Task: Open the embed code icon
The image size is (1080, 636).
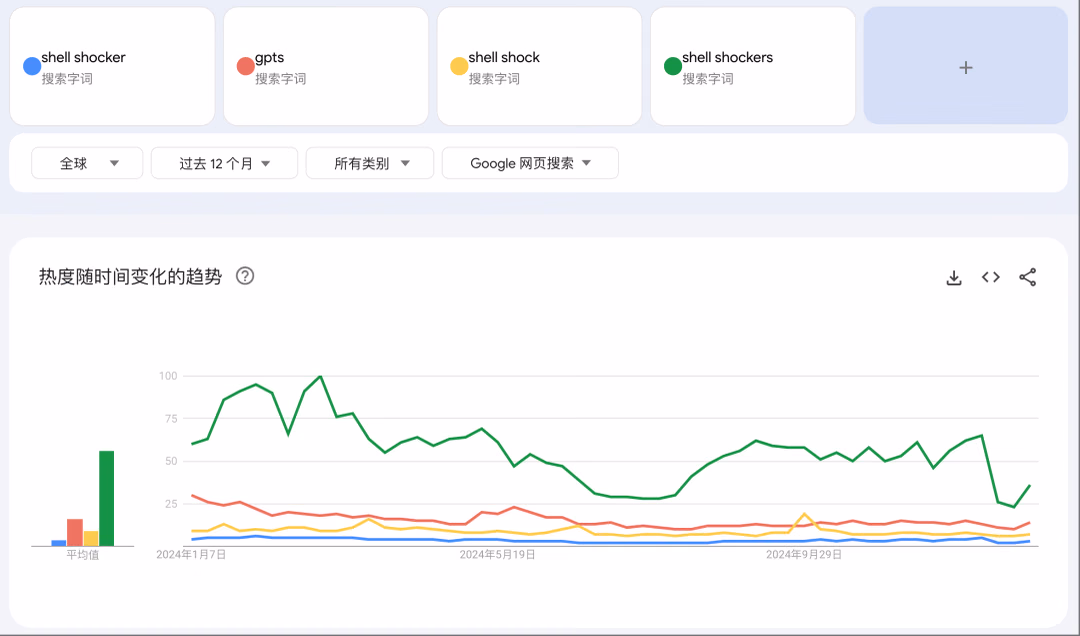Action: pos(990,277)
